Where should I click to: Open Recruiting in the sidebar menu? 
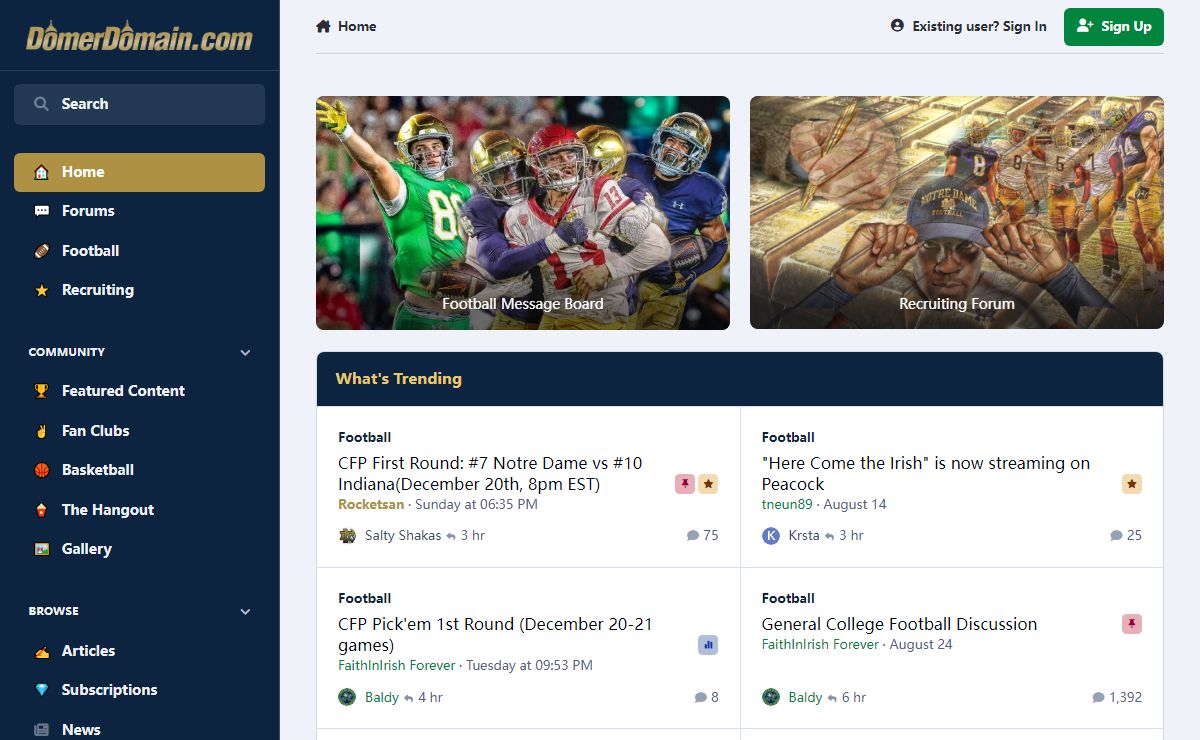(139, 290)
